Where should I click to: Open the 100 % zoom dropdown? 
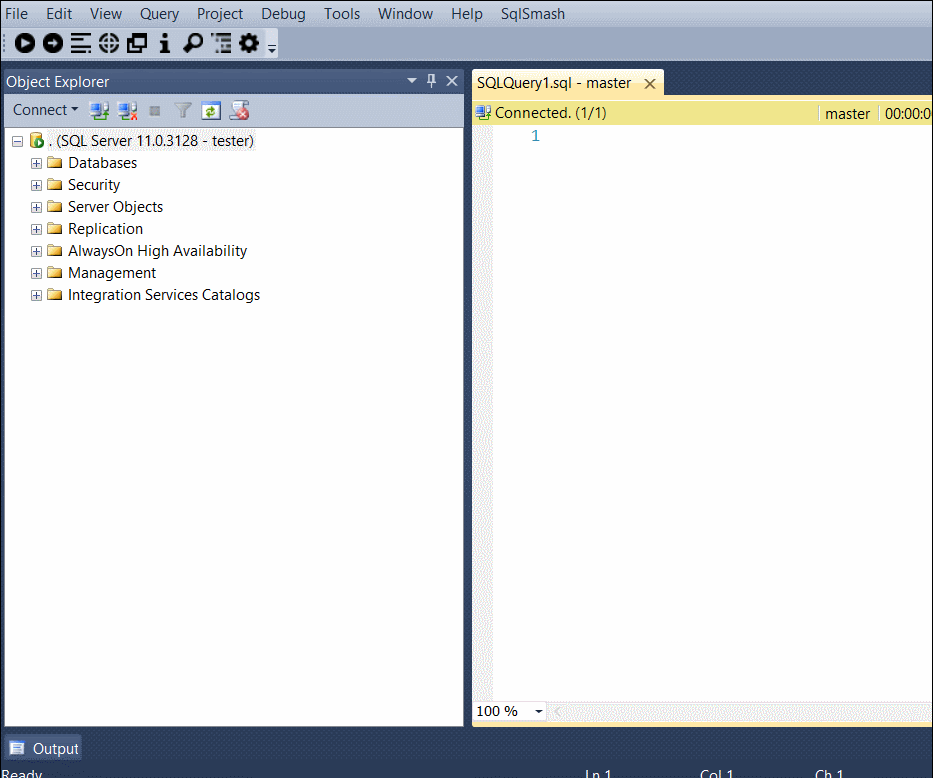pyautogui.click(x=538, y=711)
